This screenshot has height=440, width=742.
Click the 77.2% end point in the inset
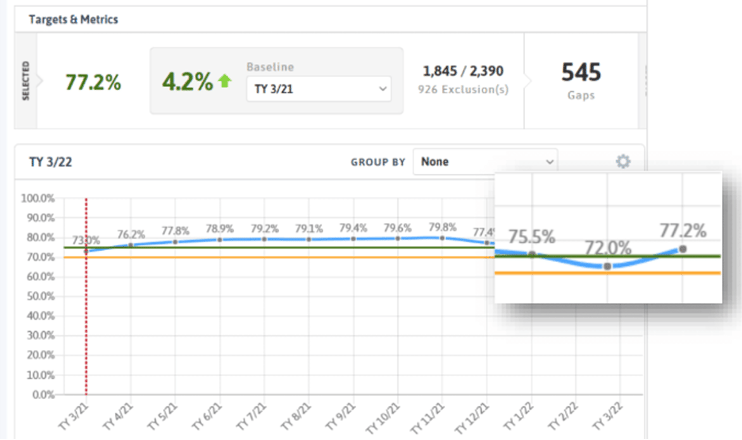click(683, 248)
